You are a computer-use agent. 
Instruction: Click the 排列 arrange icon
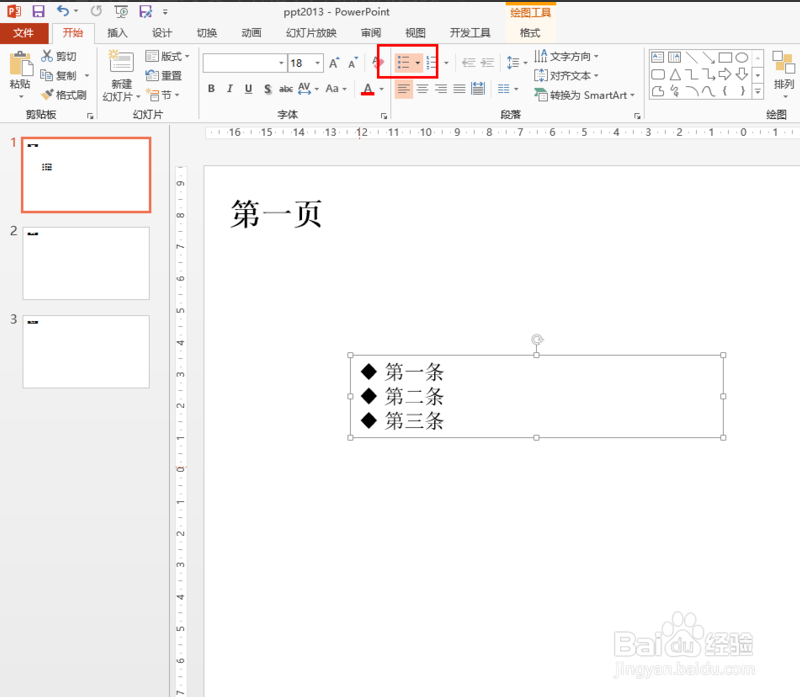pyautogui.click(x=784, y=62)
